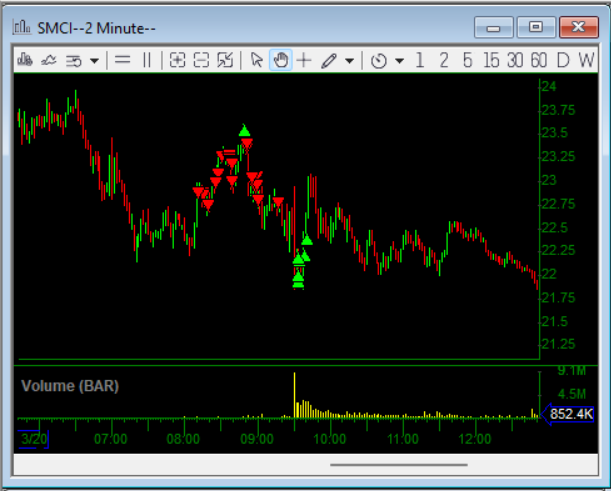Select the line chart style icon

tap(49, 60)
